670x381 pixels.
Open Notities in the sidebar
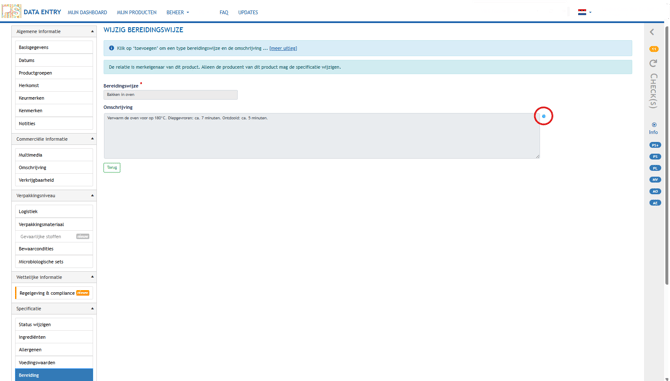click(54, 123)
